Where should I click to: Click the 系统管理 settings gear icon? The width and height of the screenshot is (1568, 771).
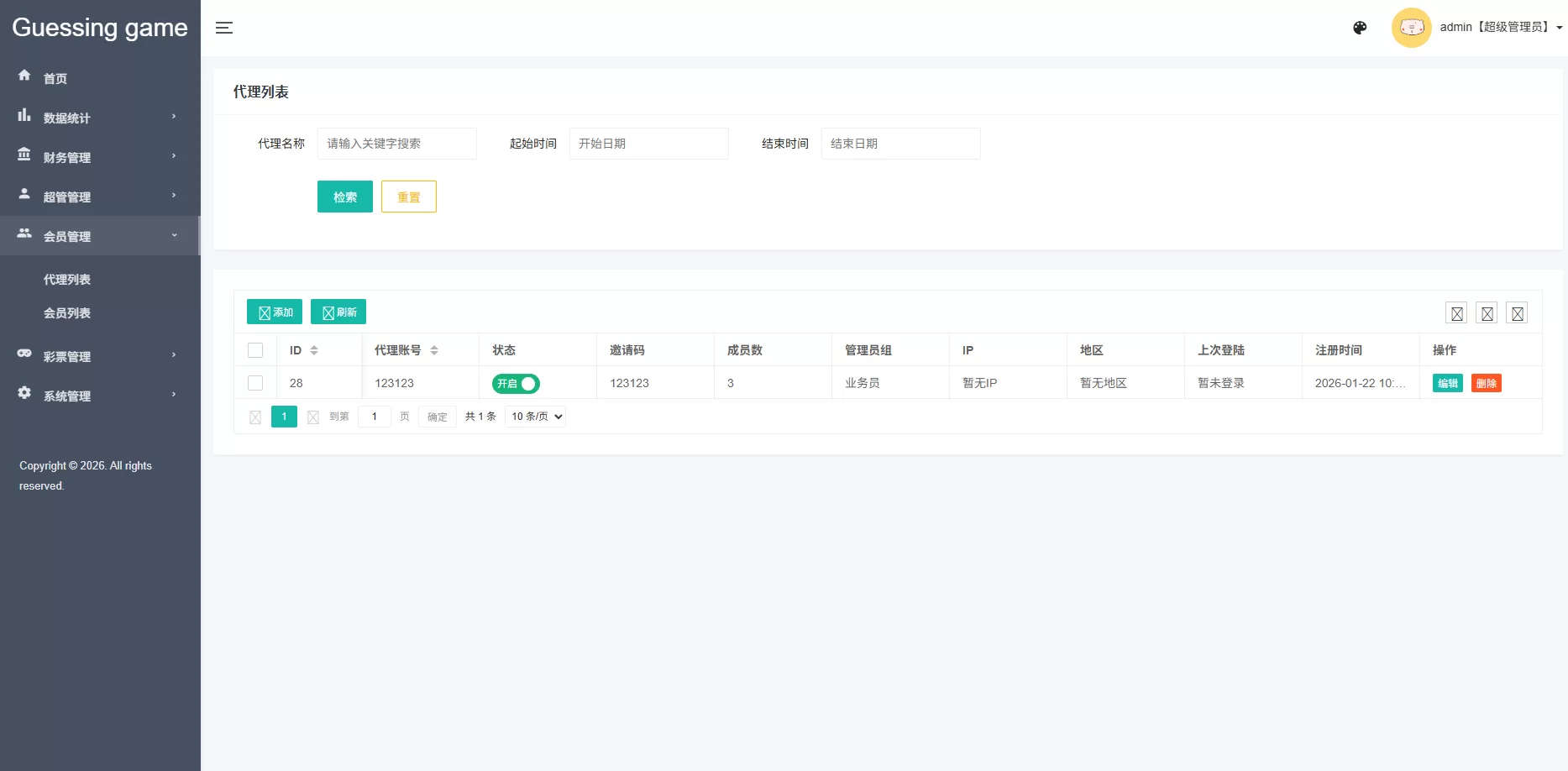point(24,395)
